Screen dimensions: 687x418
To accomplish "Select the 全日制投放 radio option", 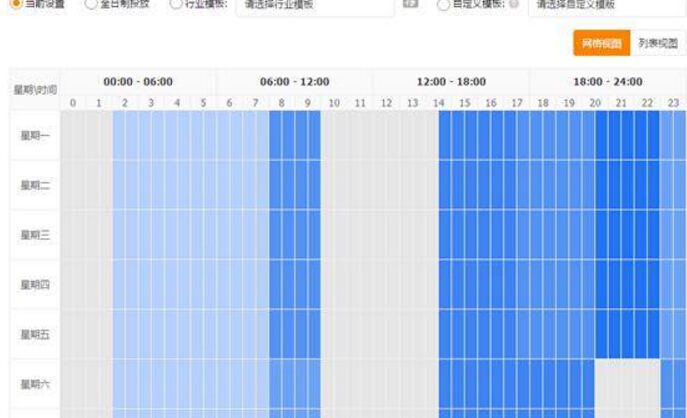I will coord(91,4).
